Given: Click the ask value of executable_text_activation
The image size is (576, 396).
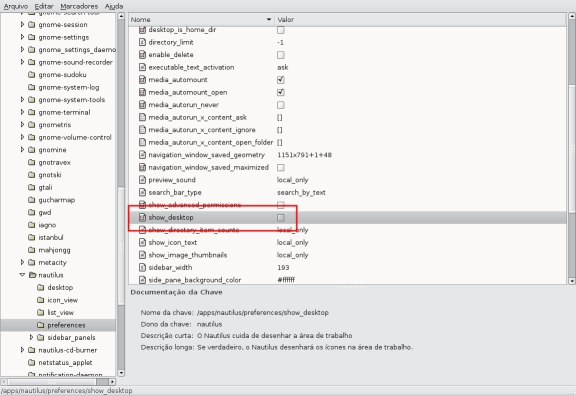Looking at the screenshot, I should (x=282, y=67).
